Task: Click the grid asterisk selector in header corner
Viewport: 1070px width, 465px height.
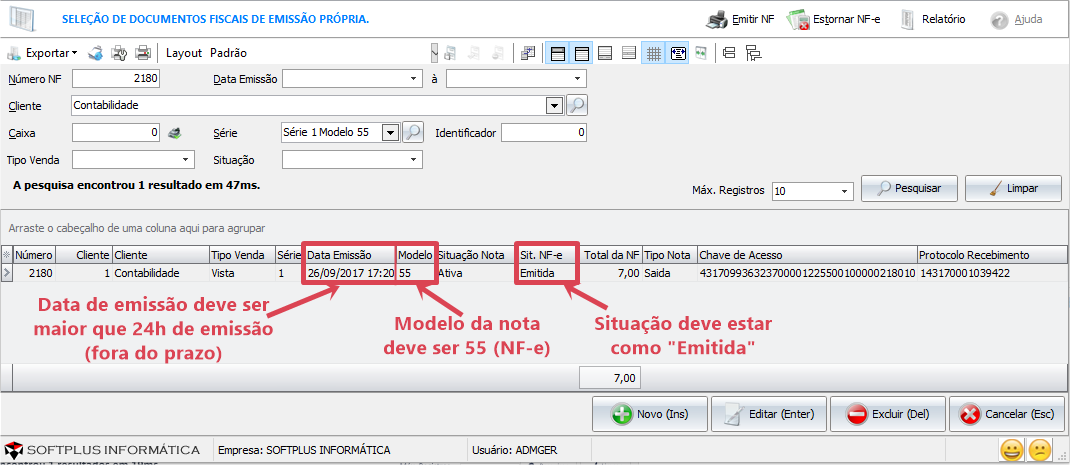Action: [x=7, y=255]
